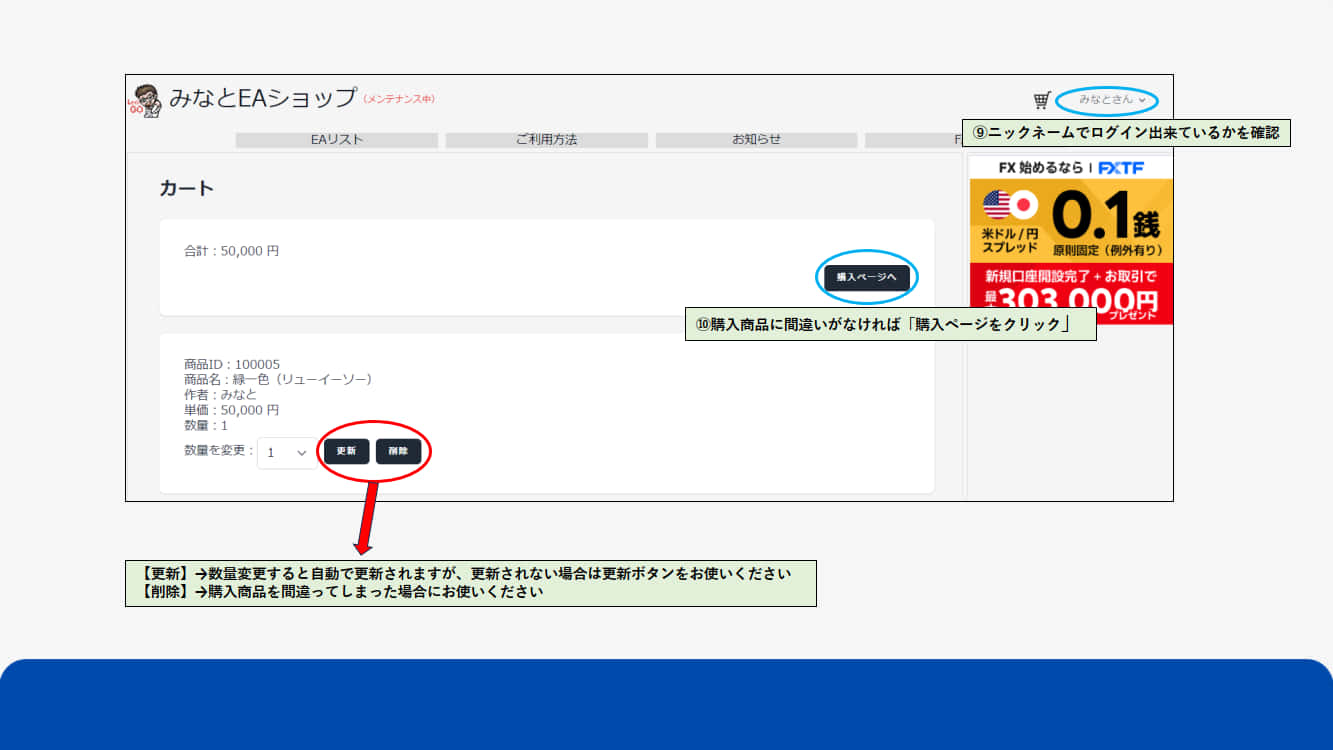This screenshot has height=750, width=1333.
Task: Click the みなとEAショップ site title
Action: 262,98
